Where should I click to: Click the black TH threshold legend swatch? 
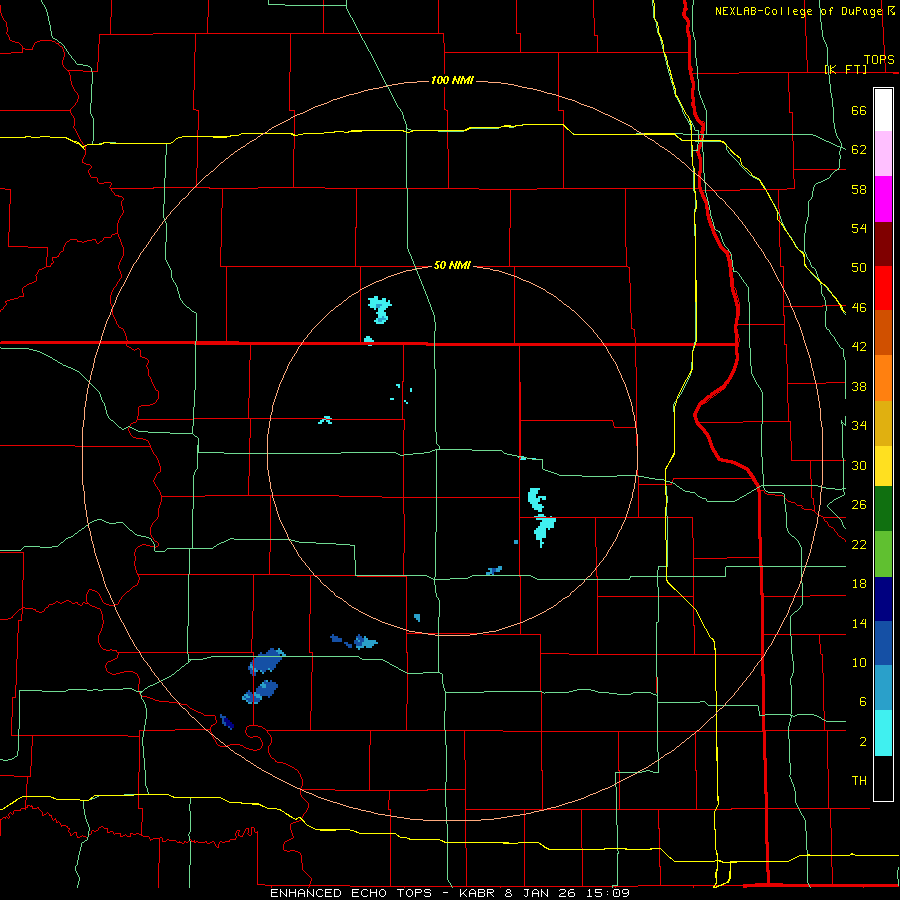coord(883,778)
